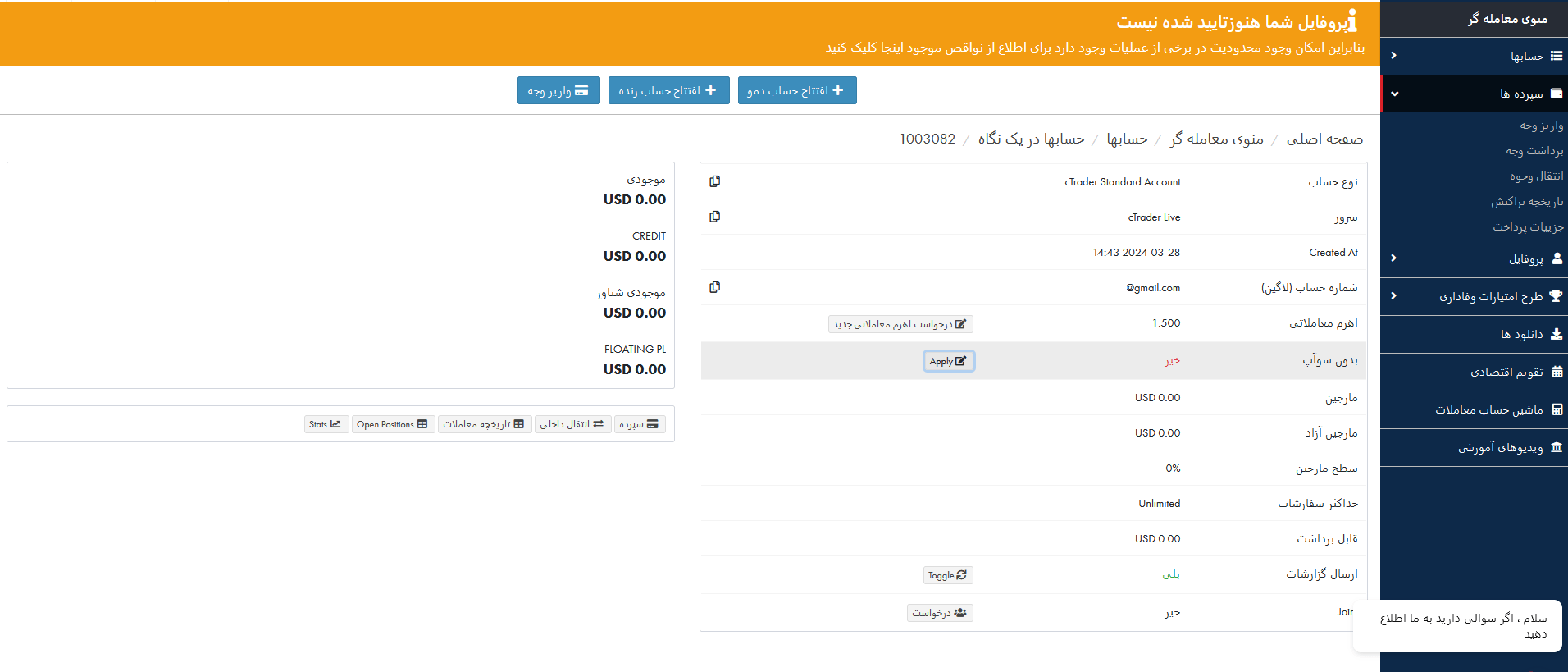Go to منوی معامله گر breadcrumb
The image size is (1568, 672).
(1216, 139)
